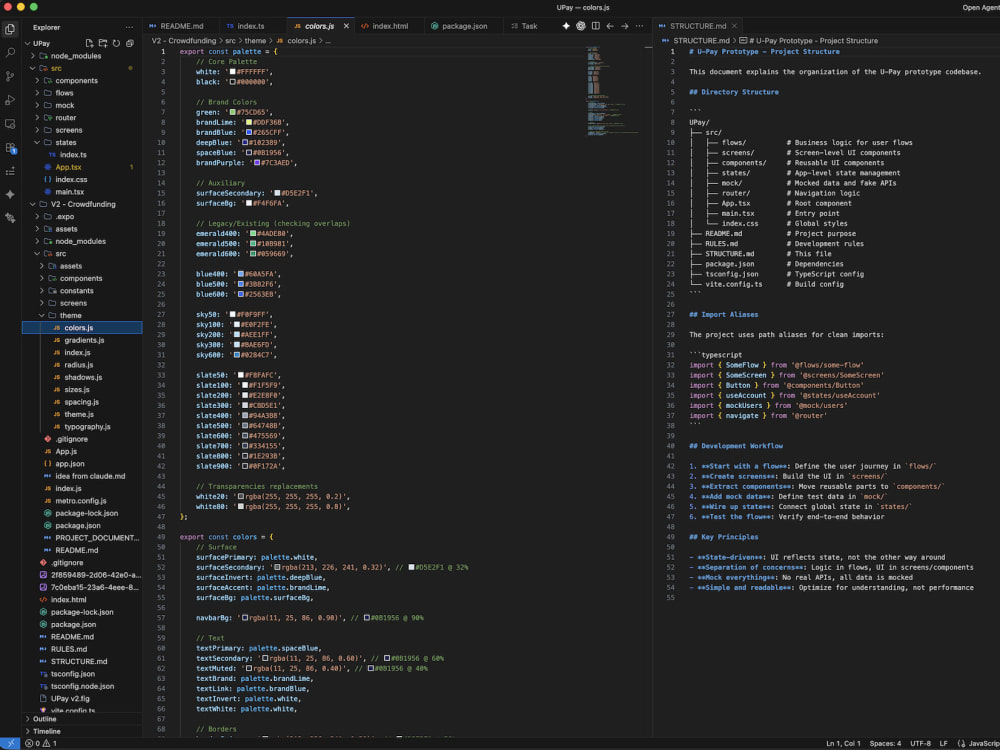Open App.tsx in the Explorer
The height and width of the screenshot is (750, 1000).
coord(68,168)
